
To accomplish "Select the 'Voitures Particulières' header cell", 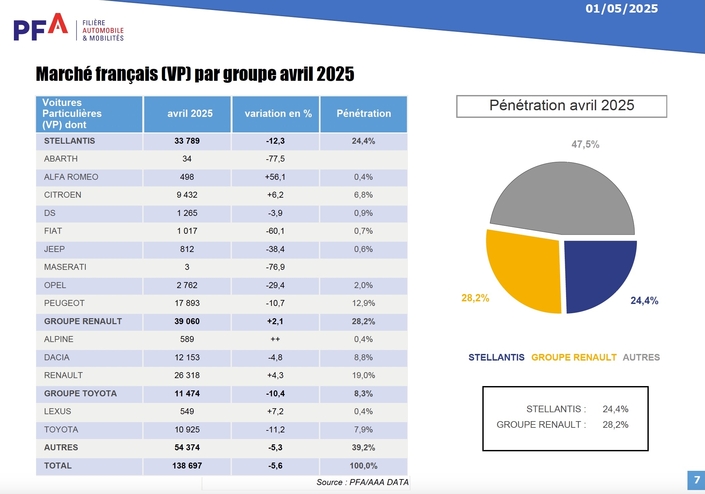I will click(x=88, y=114).
